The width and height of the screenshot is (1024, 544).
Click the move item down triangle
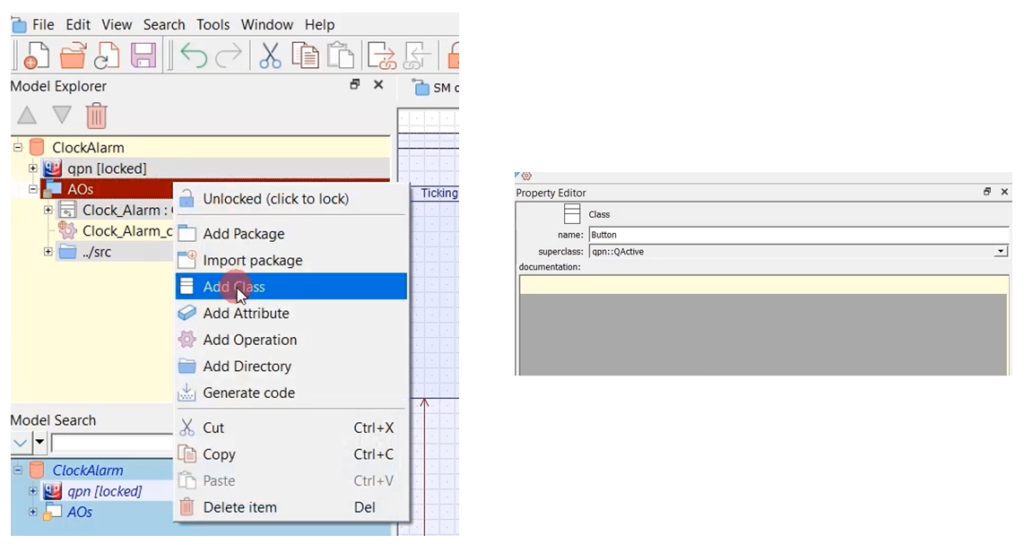pos(62,116)
